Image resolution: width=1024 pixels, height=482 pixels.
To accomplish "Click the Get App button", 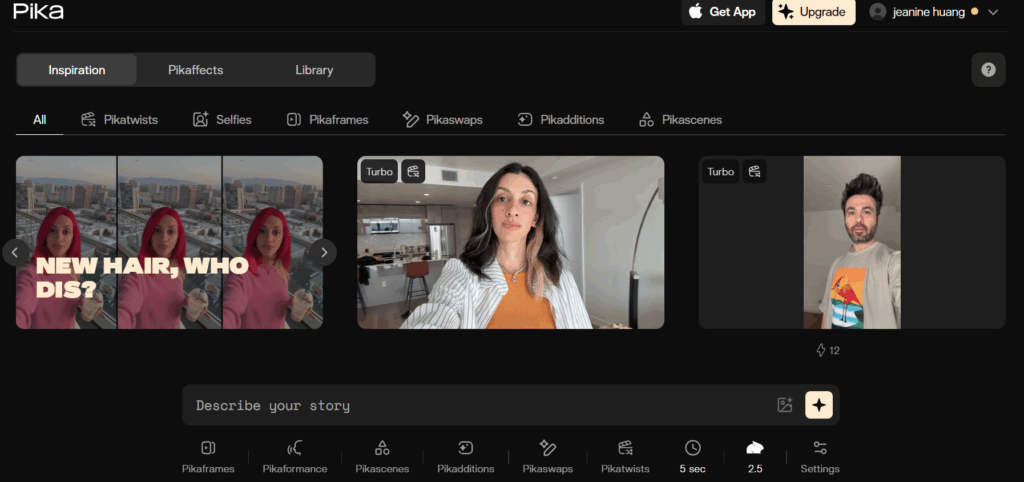I will [723, 12].
